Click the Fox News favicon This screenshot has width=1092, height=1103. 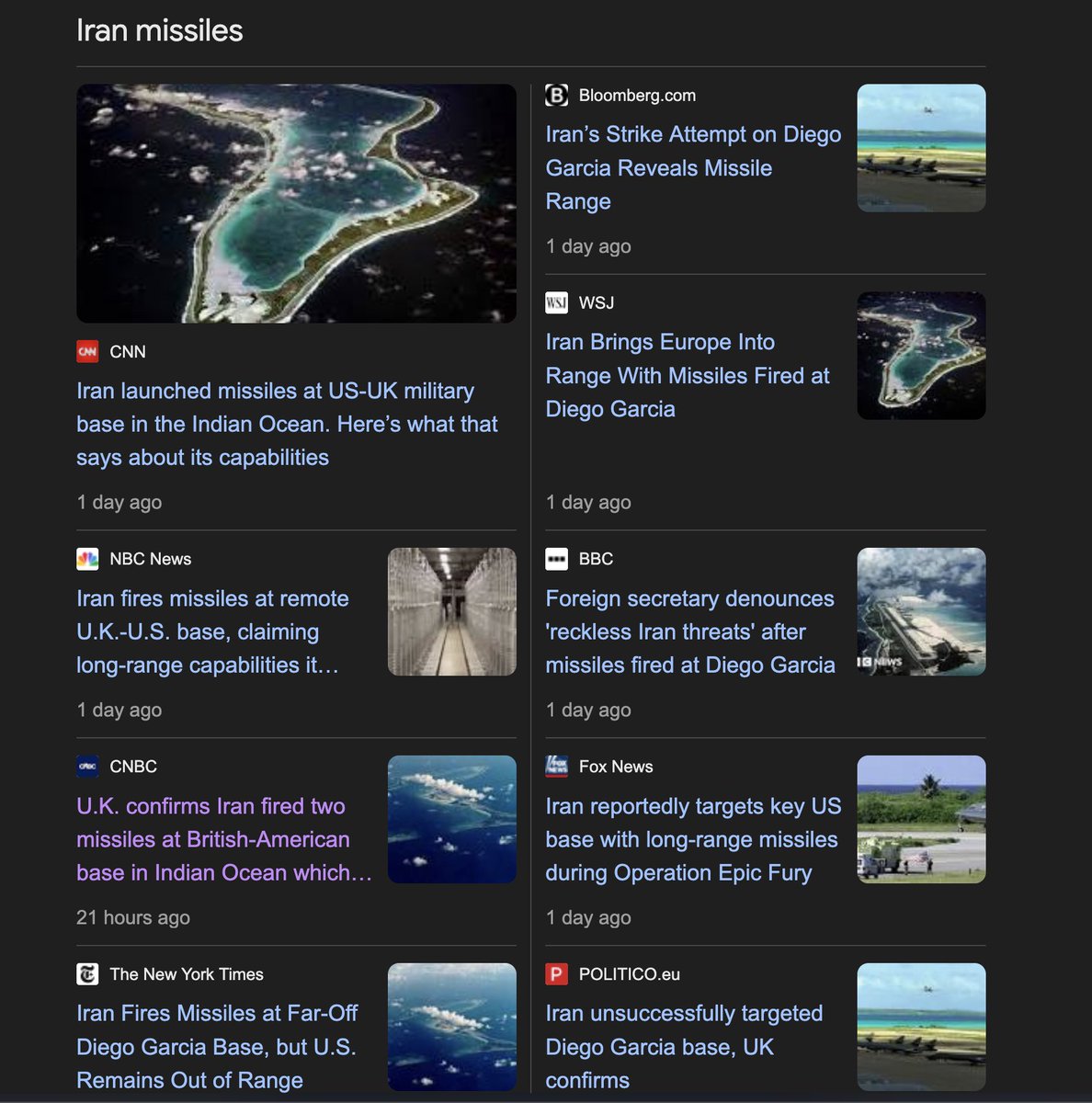556,767
